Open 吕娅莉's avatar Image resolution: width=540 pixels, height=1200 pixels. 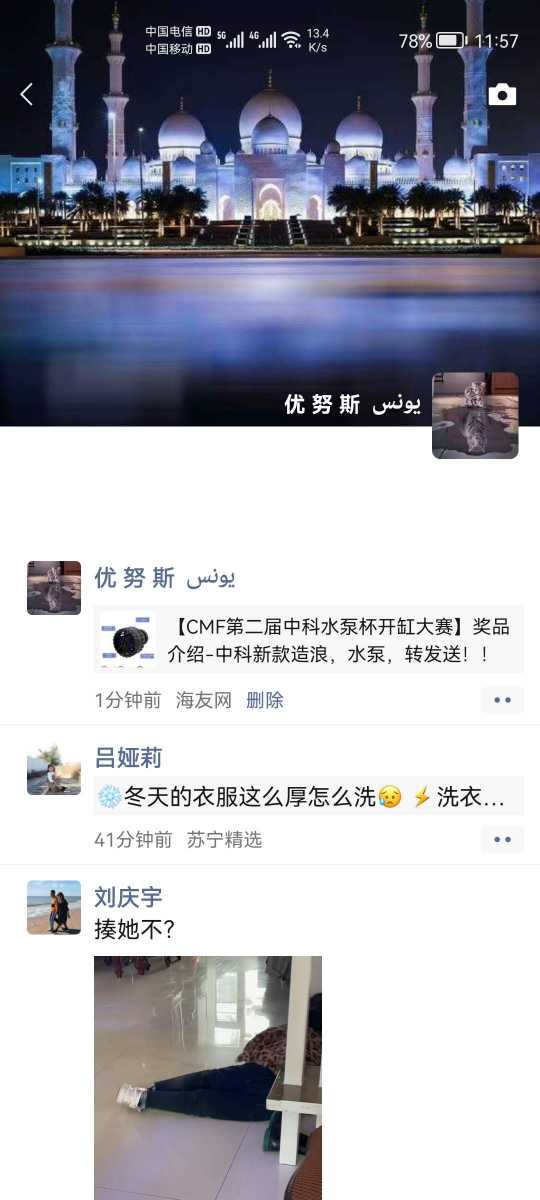(54, 768)
